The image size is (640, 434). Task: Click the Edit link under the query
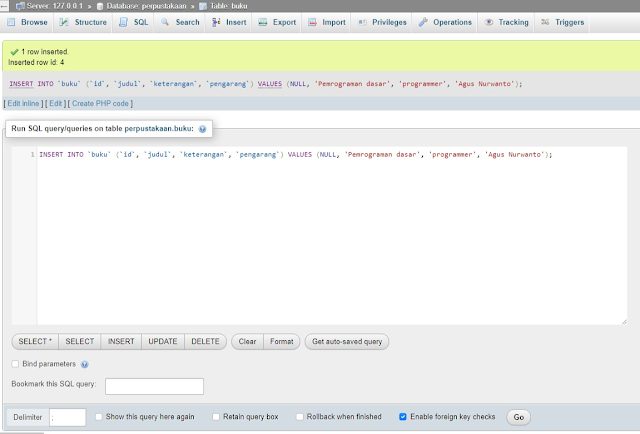(x=56, y=104)
